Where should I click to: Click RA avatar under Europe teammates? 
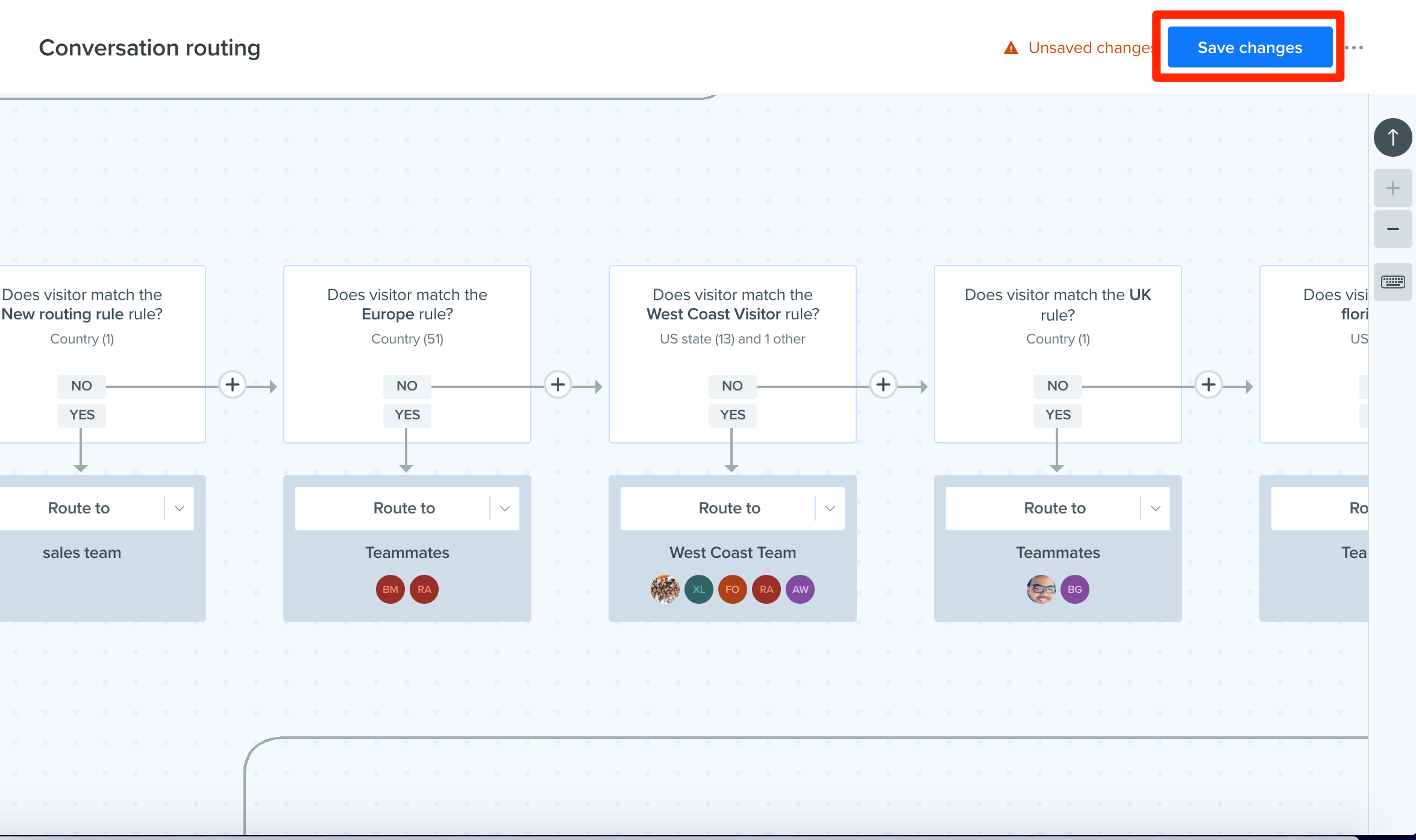click(424, 589)
